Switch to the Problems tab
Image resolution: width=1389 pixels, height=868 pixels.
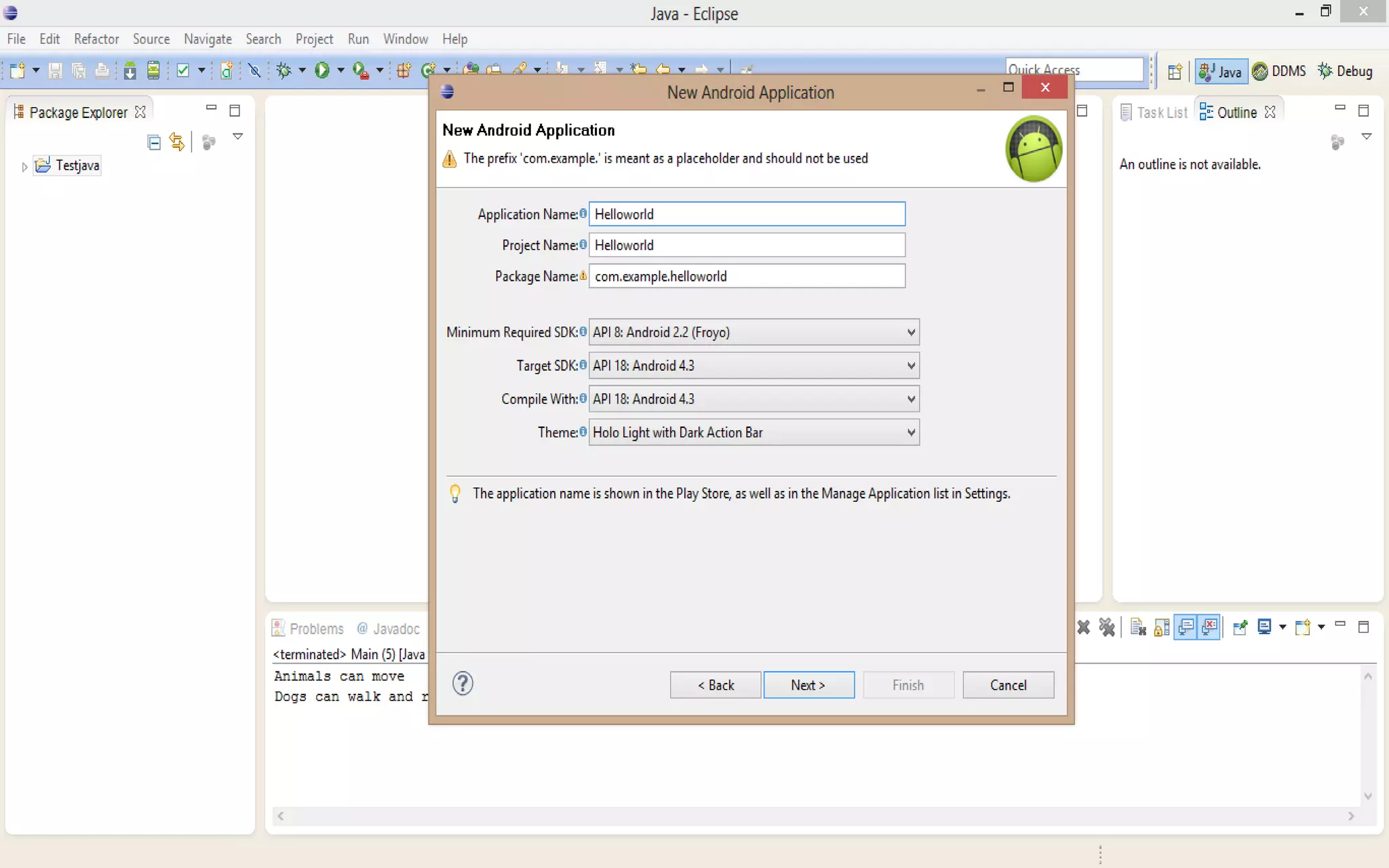click(x=309, y=629)
